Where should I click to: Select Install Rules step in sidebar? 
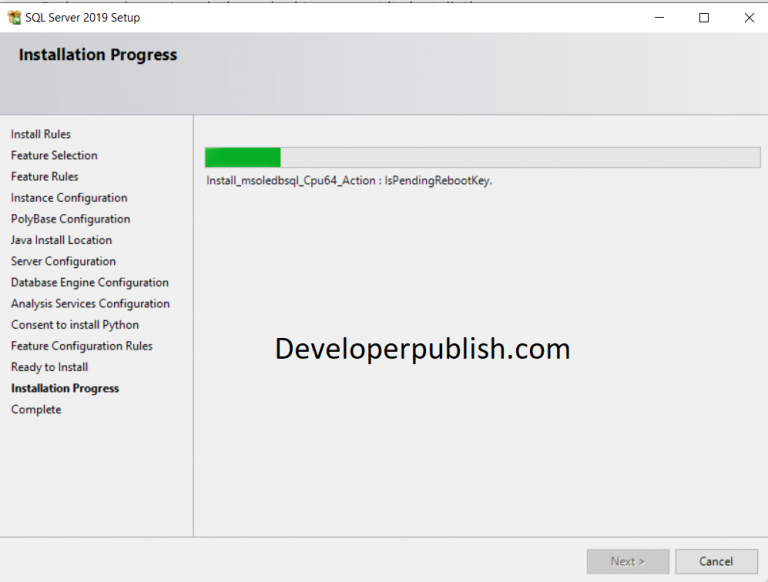(x=41, y=134)
